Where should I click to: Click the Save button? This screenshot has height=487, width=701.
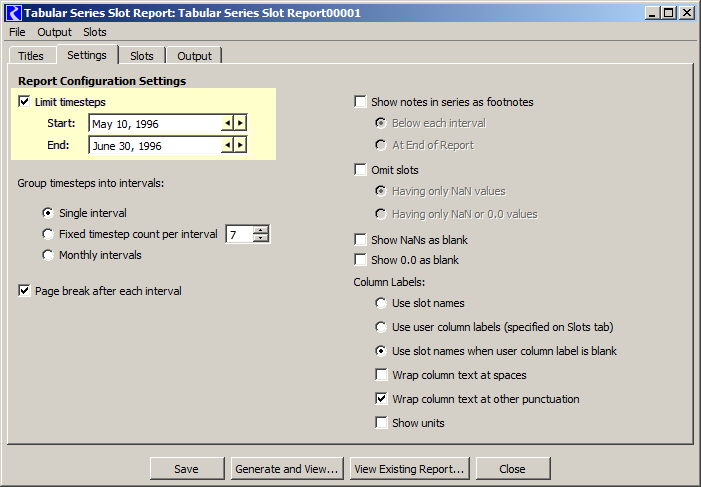(187, 469)
